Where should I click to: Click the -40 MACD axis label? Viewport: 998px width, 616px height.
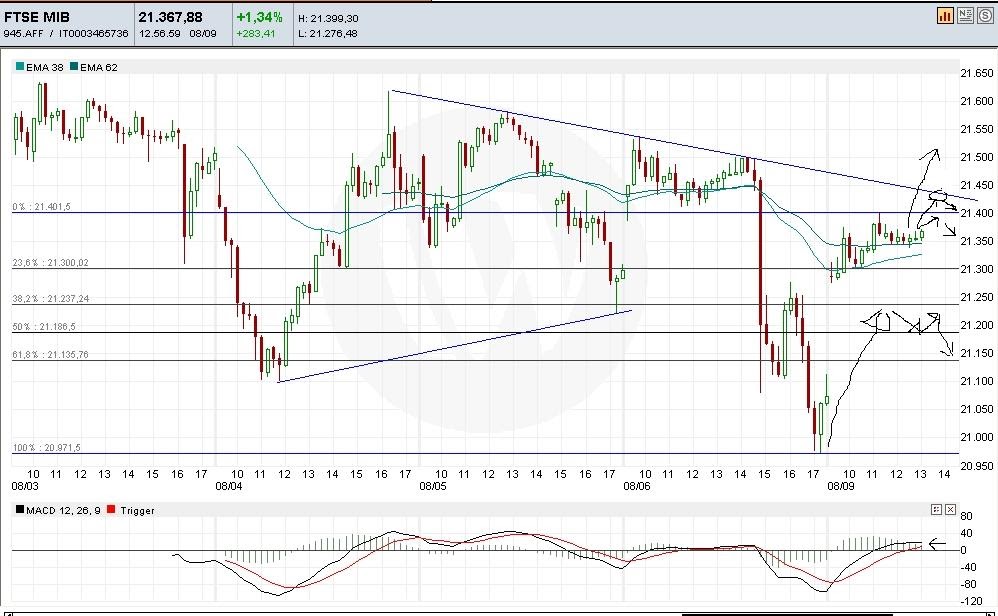[x=968, y=567]
